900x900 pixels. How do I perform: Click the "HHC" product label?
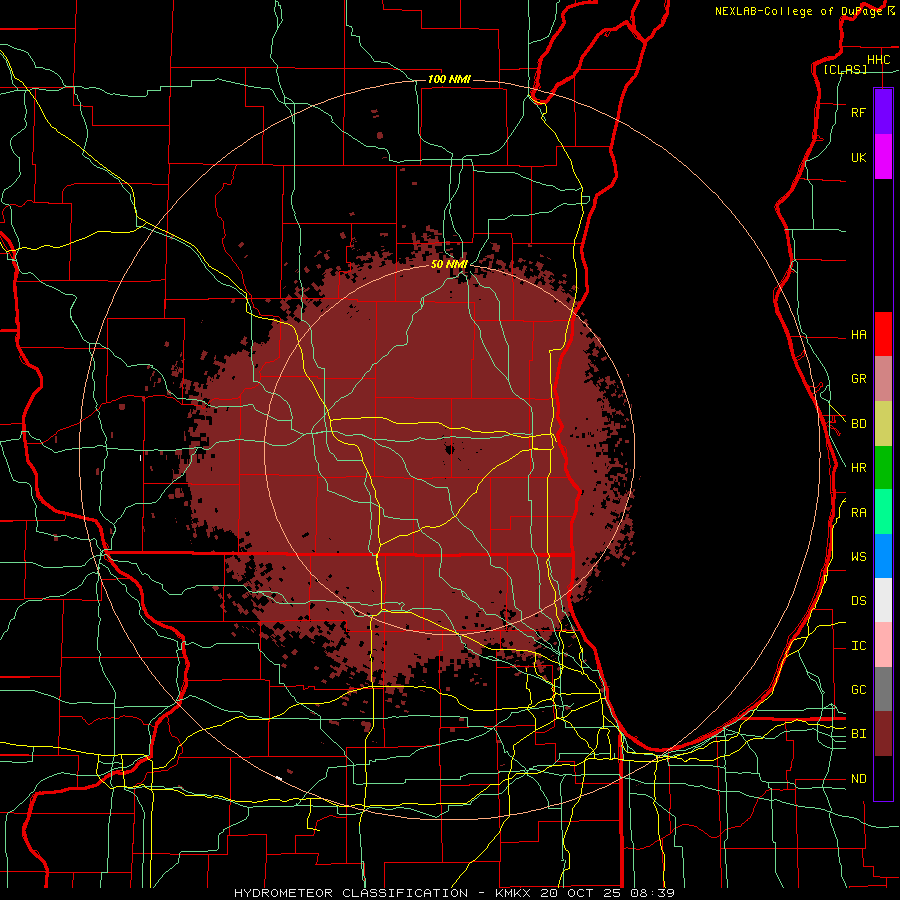[878, 60]
